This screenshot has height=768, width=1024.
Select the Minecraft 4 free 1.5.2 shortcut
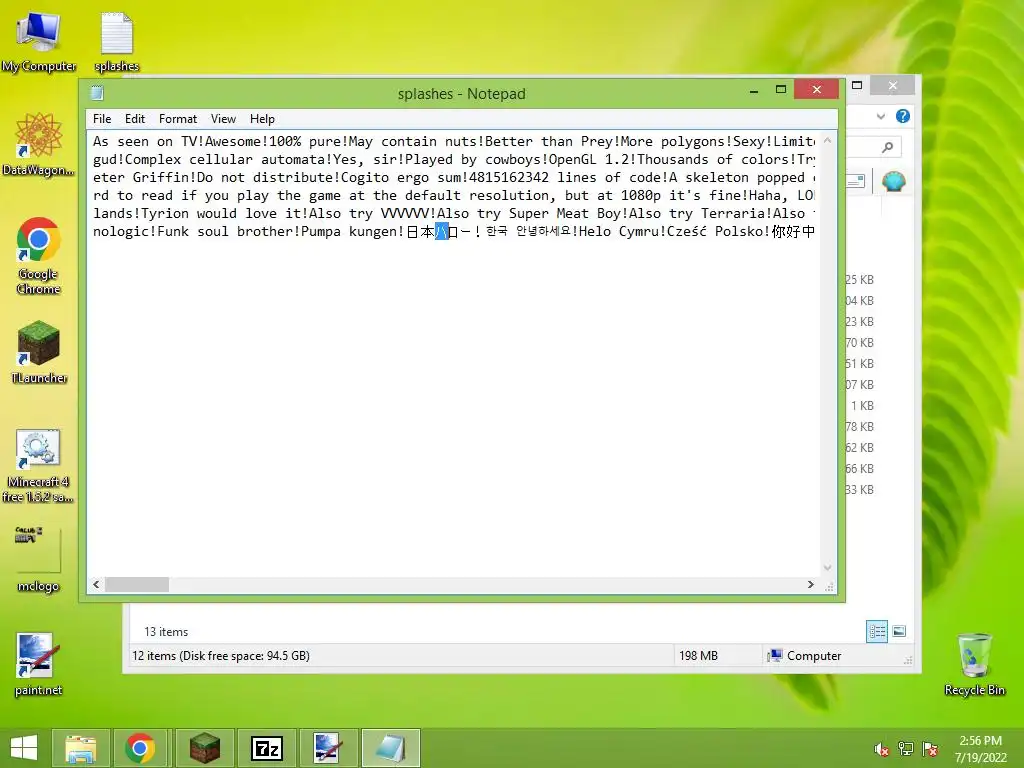click(39, 466)
